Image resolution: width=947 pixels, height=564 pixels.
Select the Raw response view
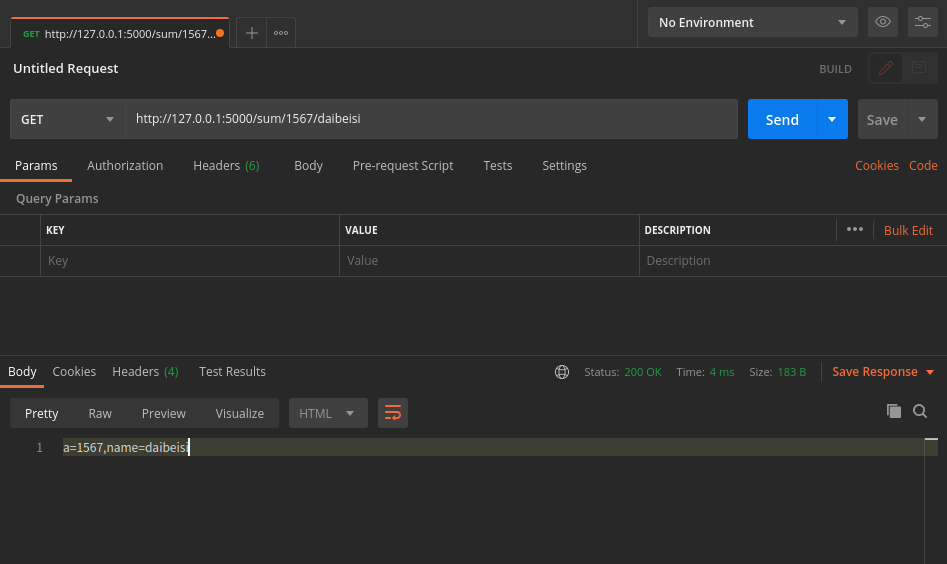(100, 413)
